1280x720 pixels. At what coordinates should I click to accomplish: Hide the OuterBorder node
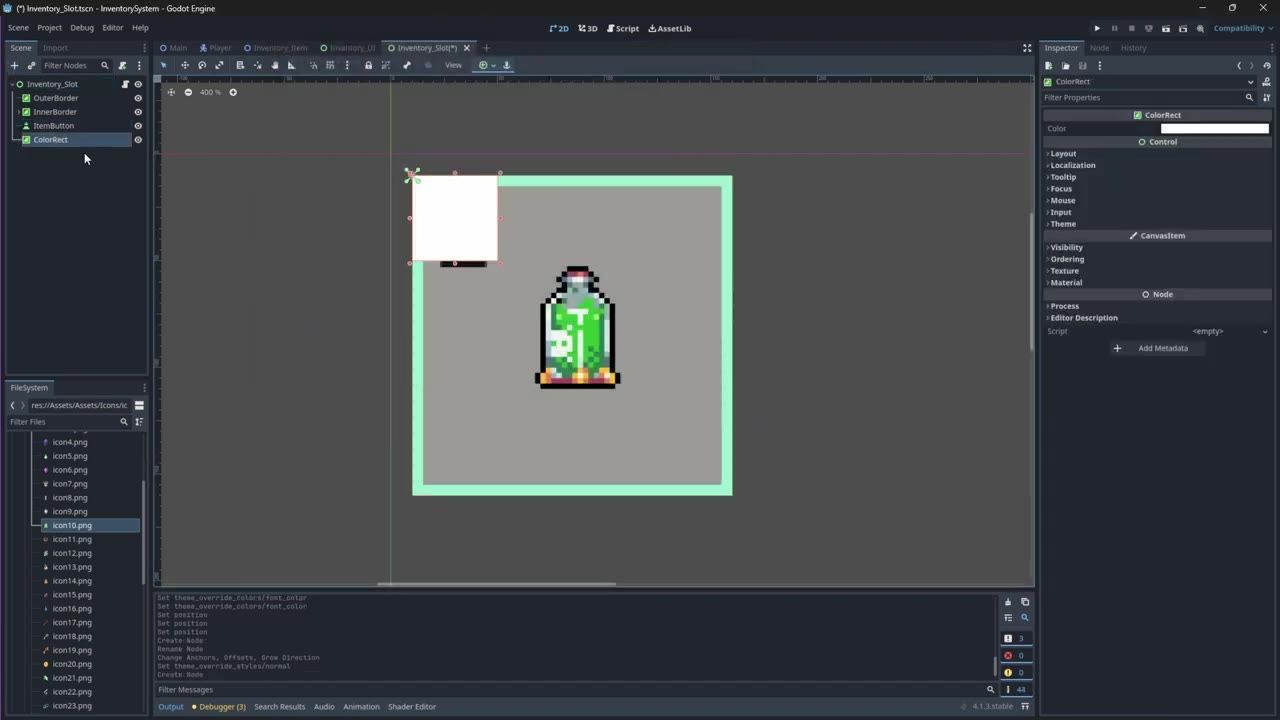138,98
